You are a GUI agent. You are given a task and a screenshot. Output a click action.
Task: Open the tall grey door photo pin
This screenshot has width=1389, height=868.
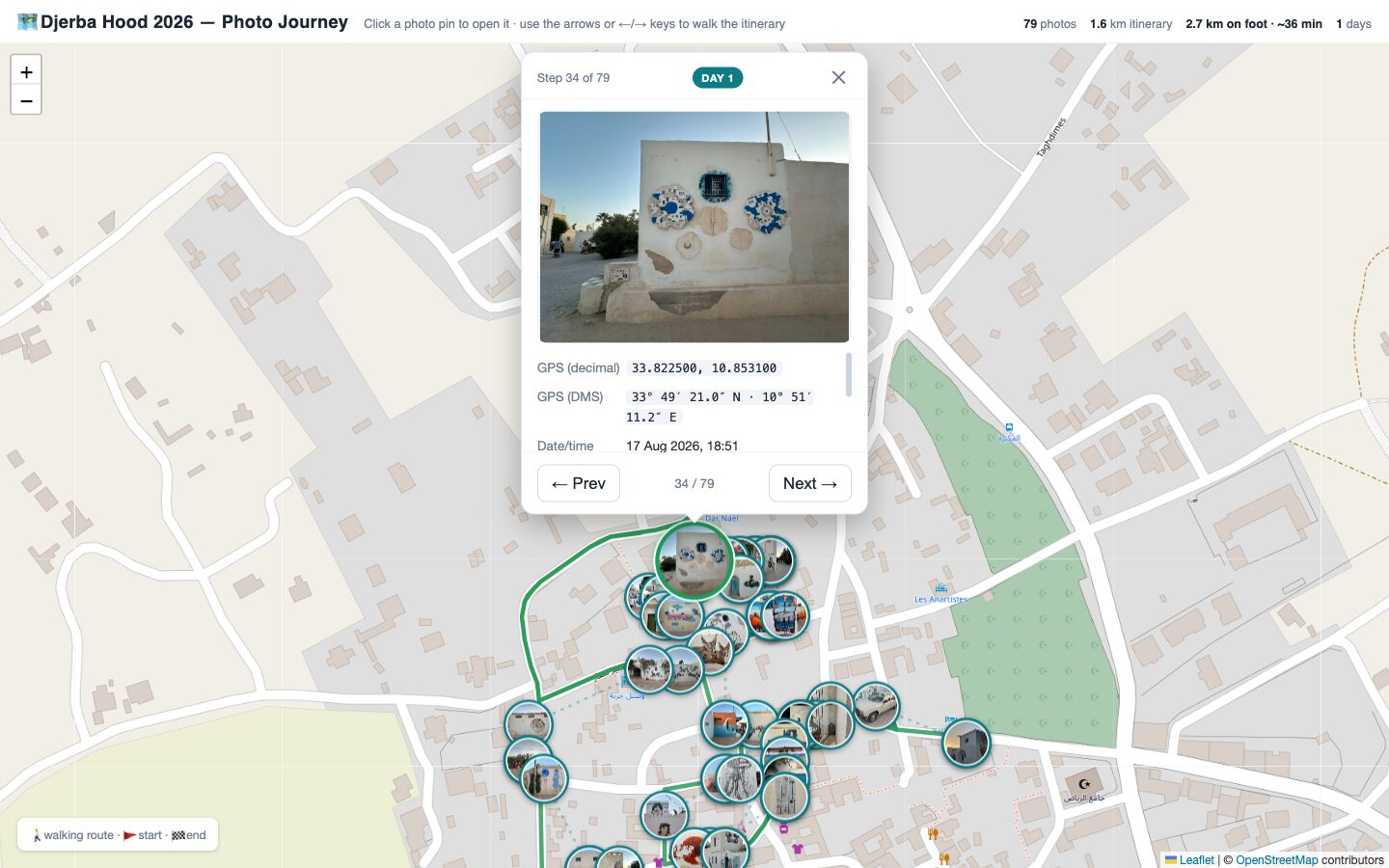(784, 797)
